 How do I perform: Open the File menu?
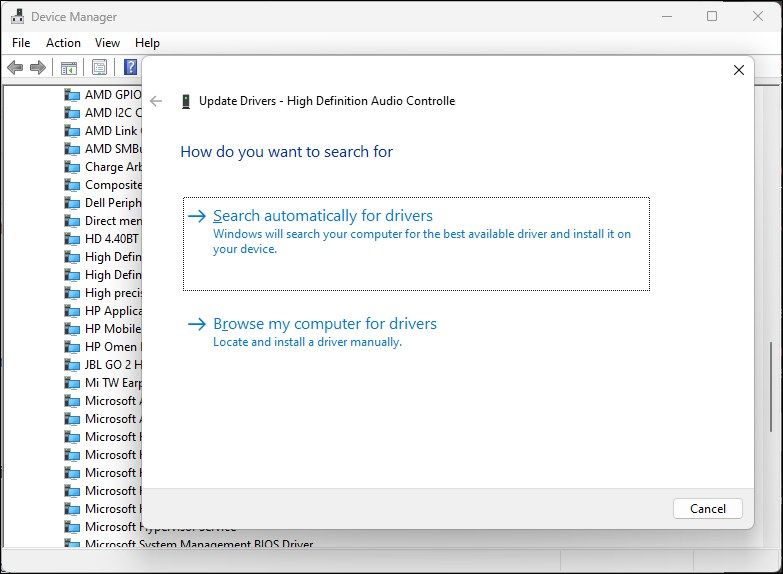click(21, 43)
